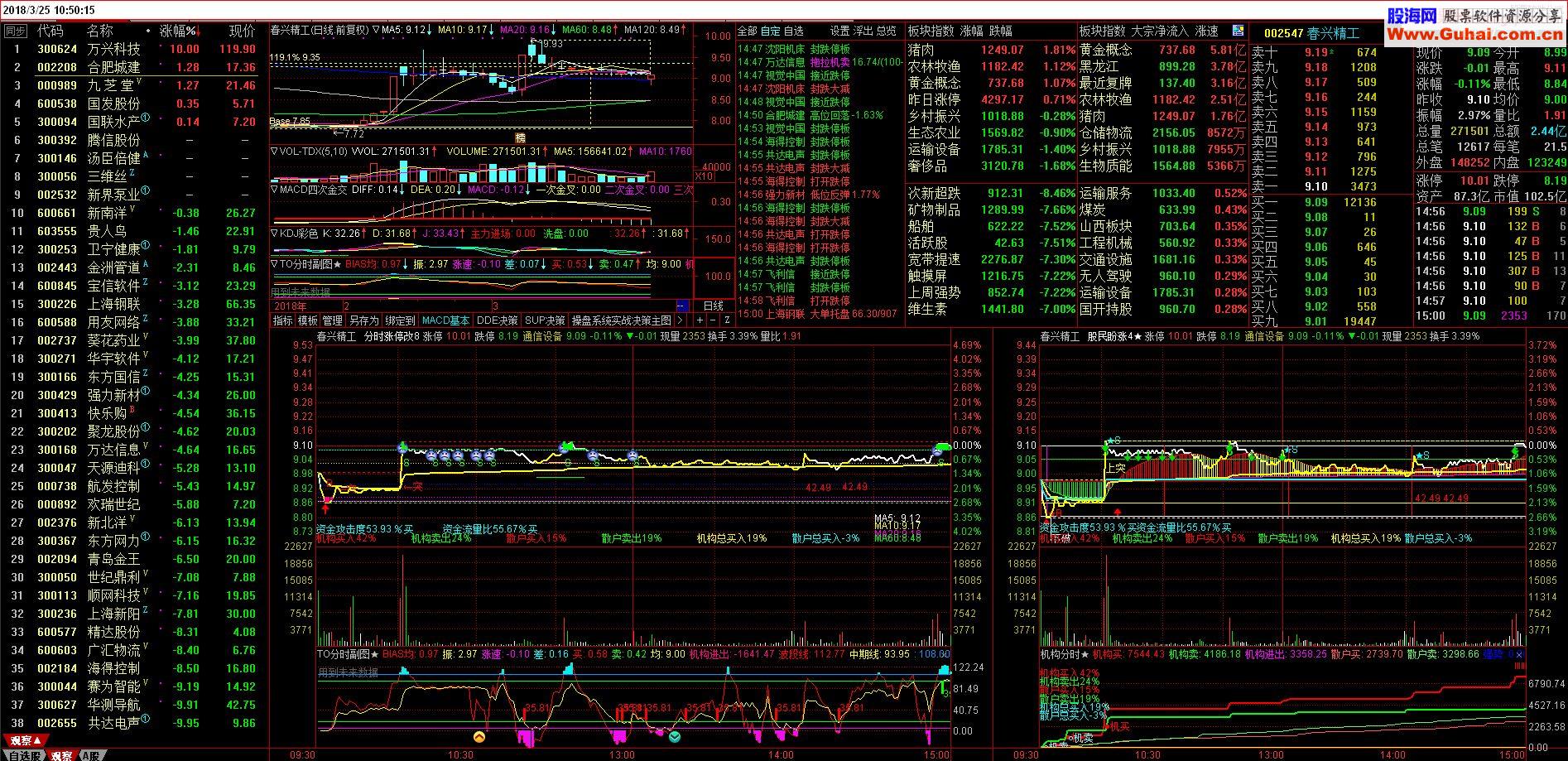Click the 15:00 上海钢联 大单托盘 alert
This screenshot has width=1568, height=761.
point(818,314)
